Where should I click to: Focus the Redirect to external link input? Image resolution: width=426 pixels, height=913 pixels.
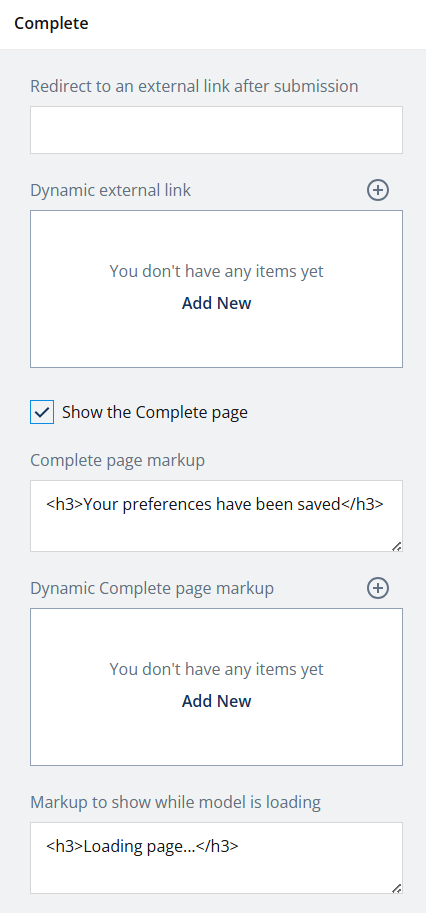216,130
